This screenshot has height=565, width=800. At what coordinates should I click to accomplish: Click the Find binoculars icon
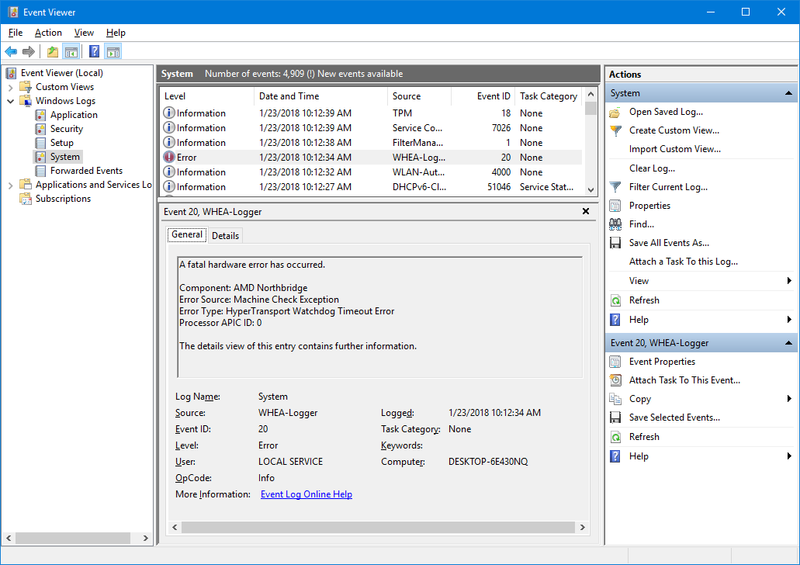[x=616, y=224]
